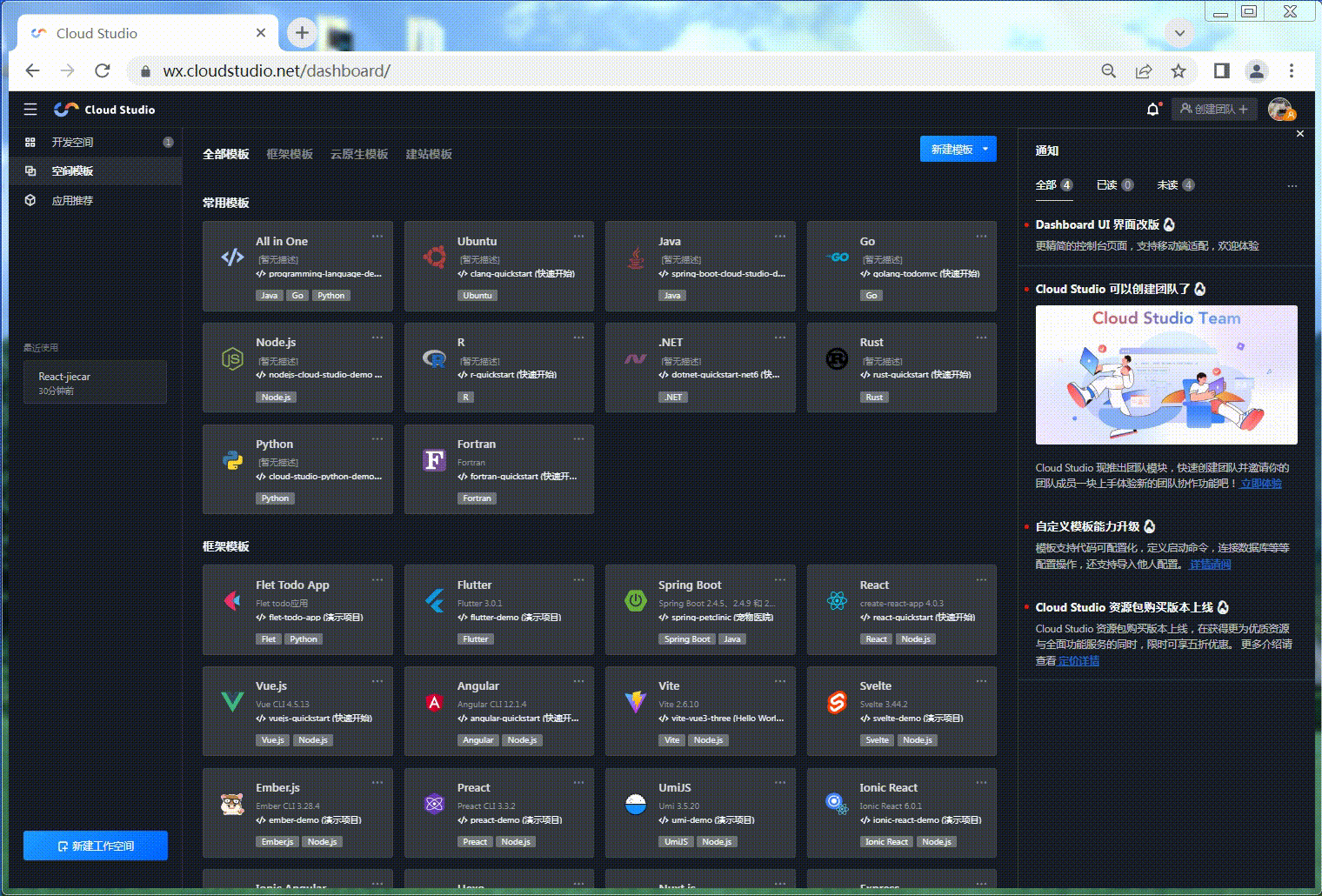Click the Vue.js template icon

[232, 702]
